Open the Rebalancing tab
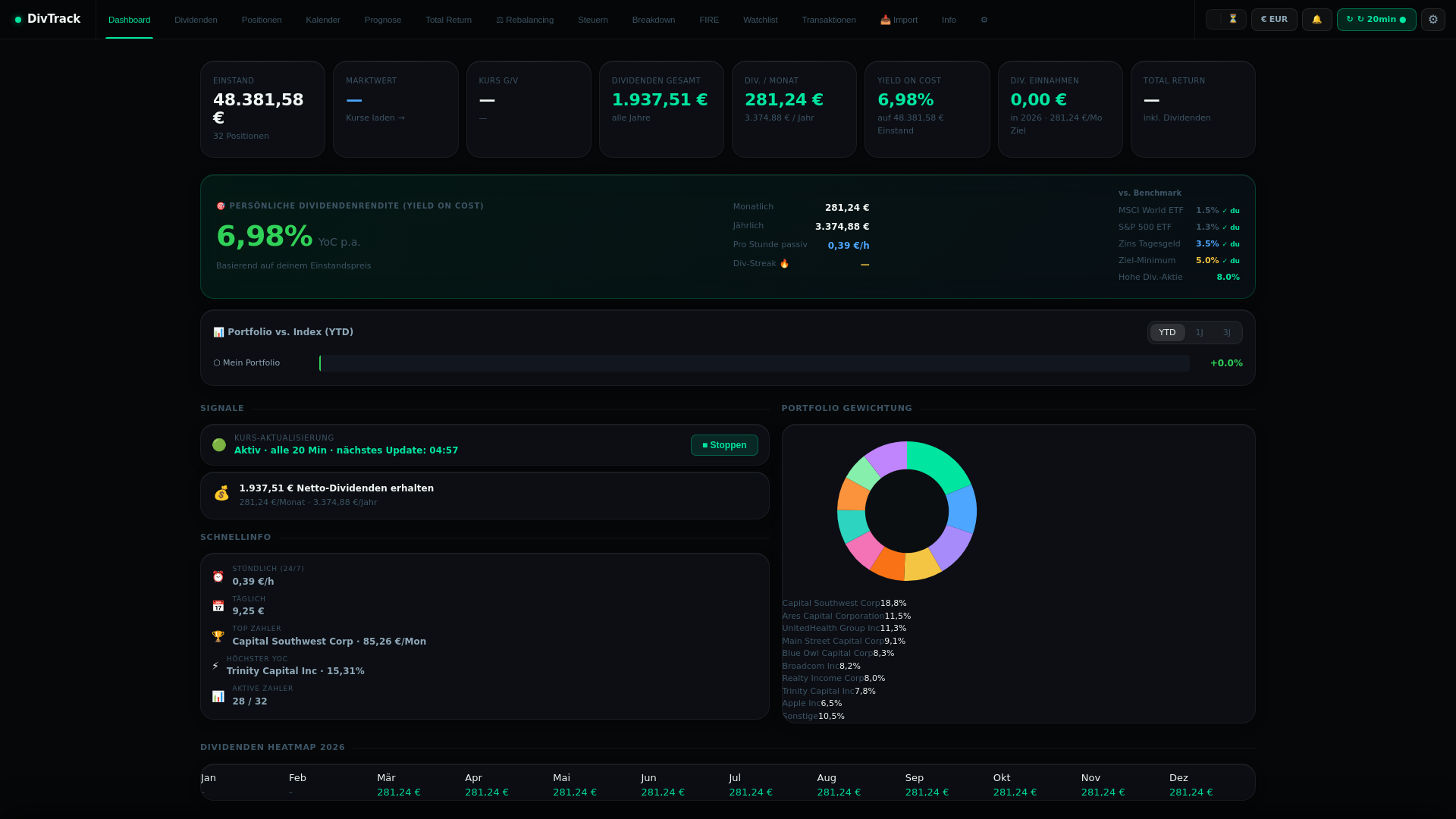This screenshot has height=819, width=1456. tap(525, 20)
